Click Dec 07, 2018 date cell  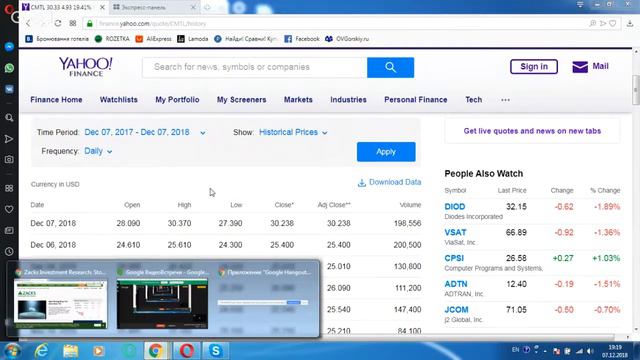[53, 223]
